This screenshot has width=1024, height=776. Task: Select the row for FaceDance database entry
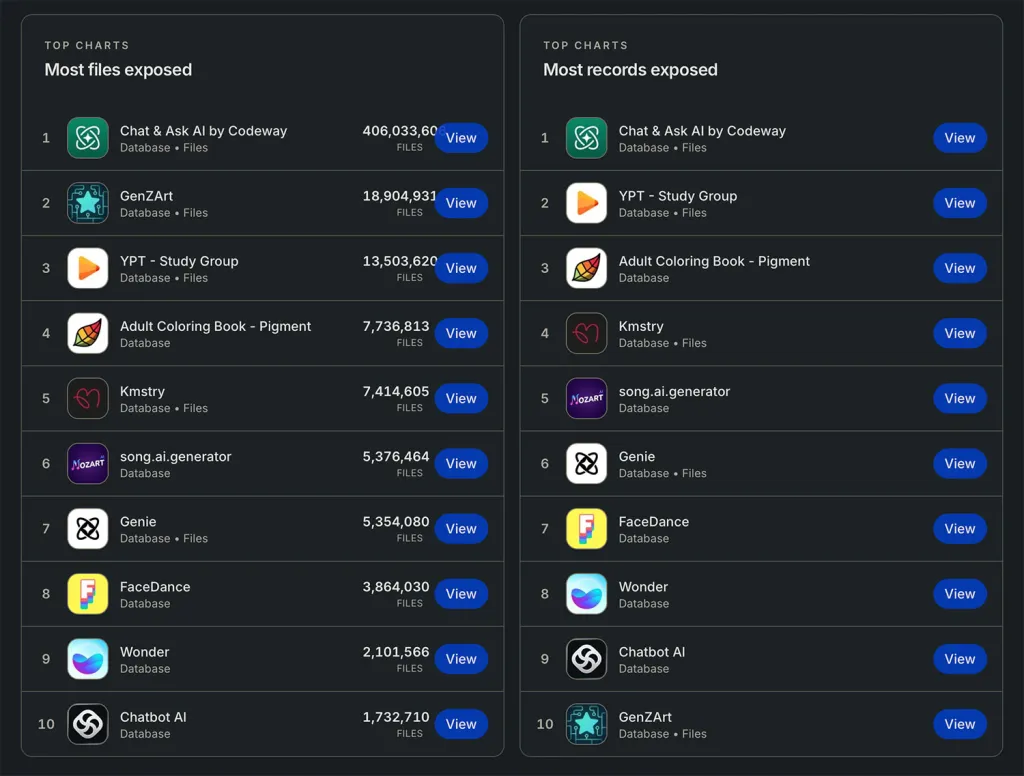coord(260,593)
